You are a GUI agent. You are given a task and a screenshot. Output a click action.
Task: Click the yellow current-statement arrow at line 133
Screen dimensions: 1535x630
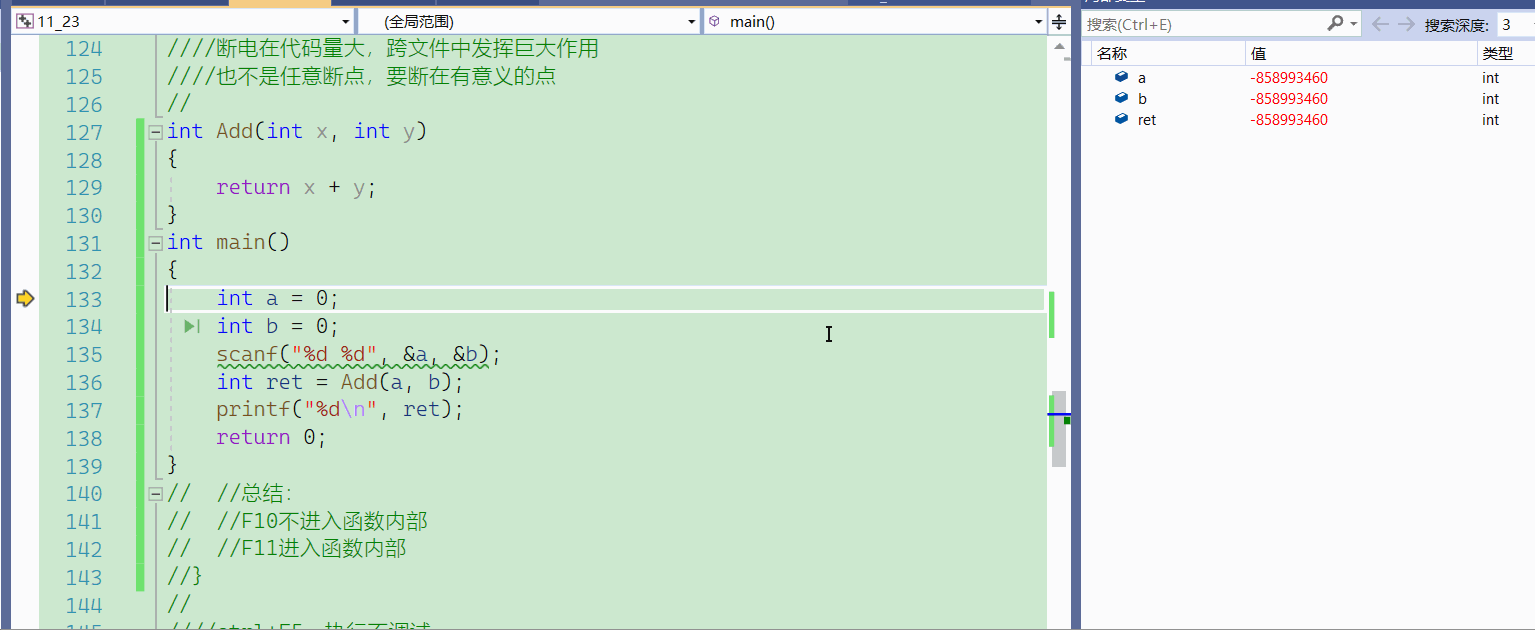click(x=25, y=298)
